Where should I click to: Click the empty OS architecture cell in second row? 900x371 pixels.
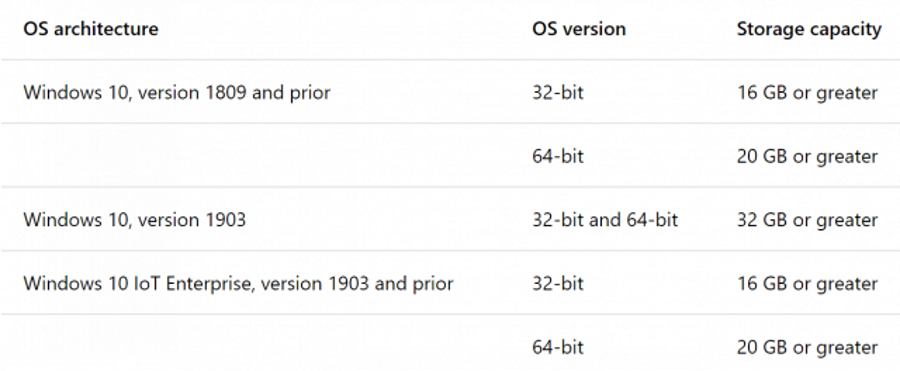pyautogui.click(x=266, y=156)
